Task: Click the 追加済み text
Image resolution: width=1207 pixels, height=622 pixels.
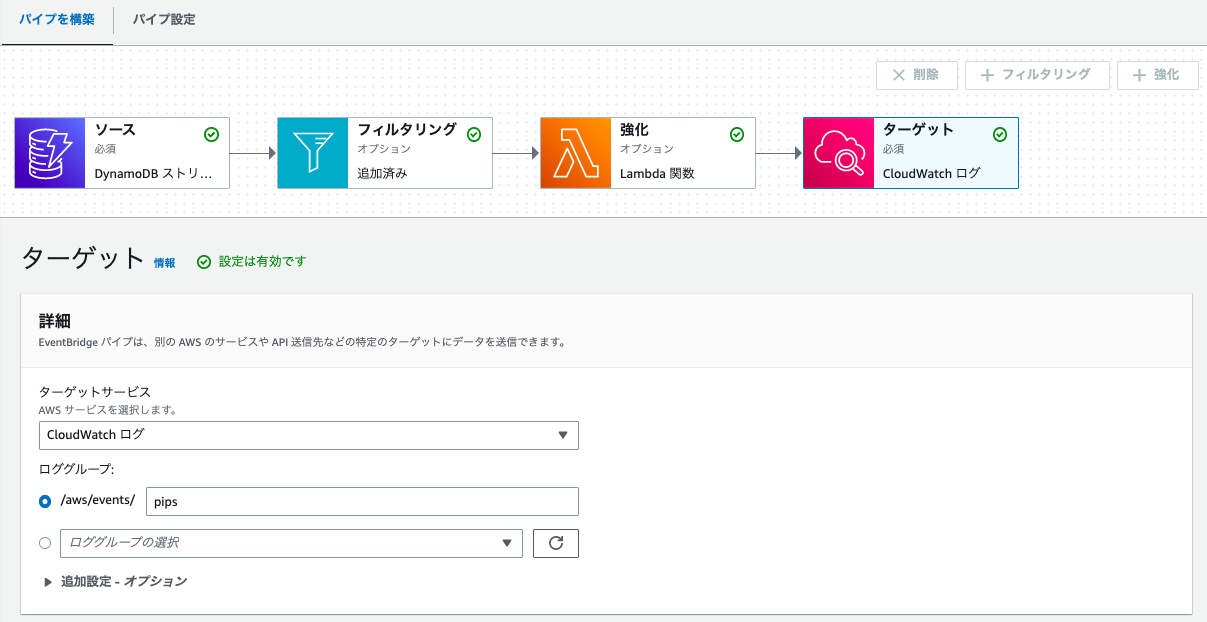Action: point(382,173)
